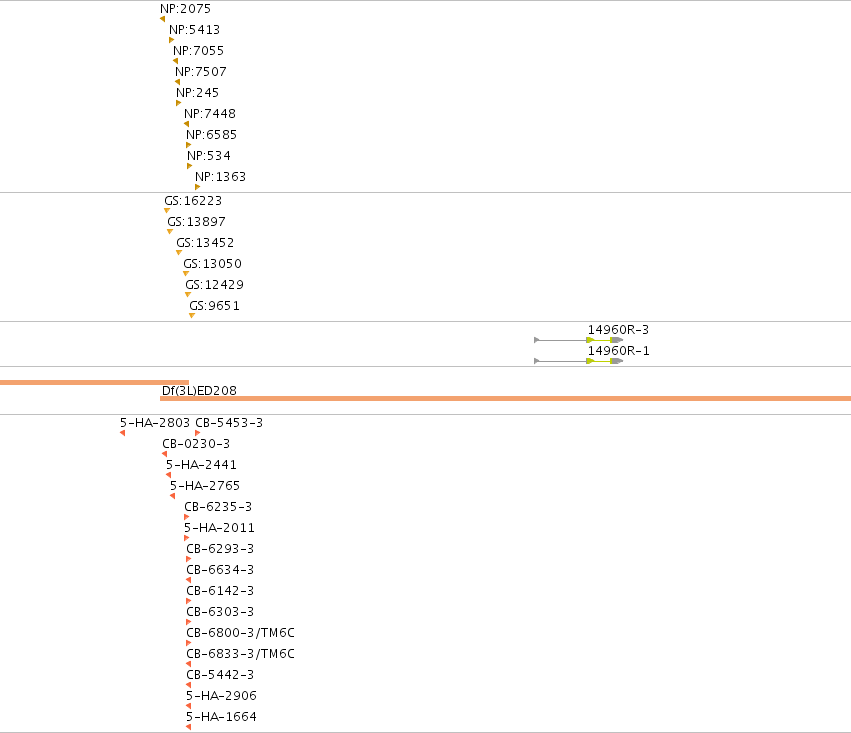Click the GS:16223 label
Image resolution: width=851 pixels, height=733 pixels.
click(x=193, y=201)
